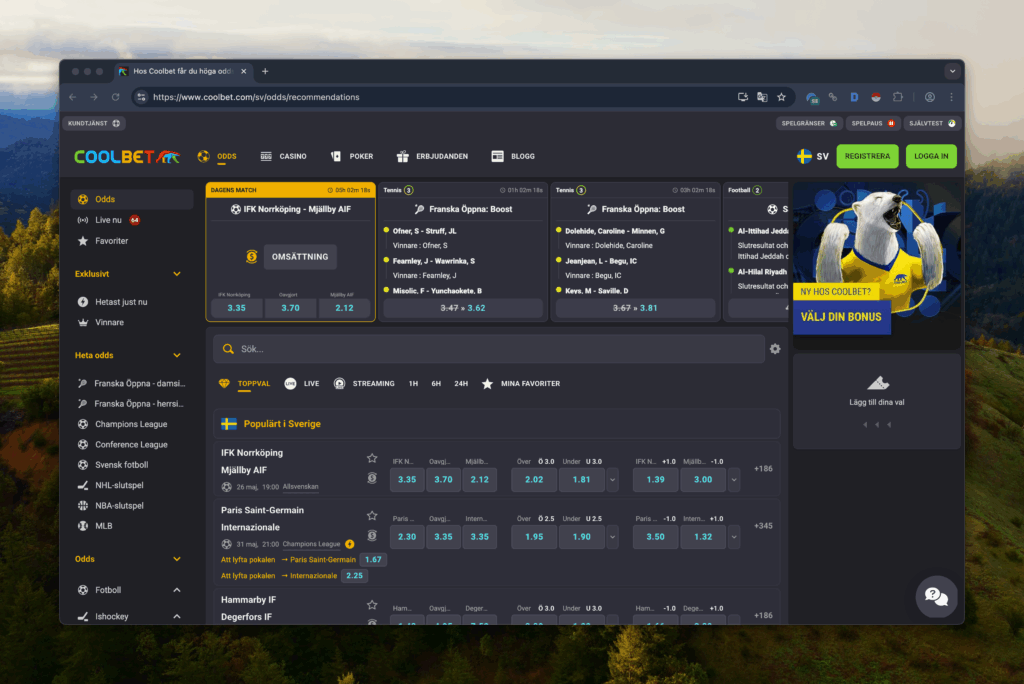Click the Sök search field

coord(489,349)
